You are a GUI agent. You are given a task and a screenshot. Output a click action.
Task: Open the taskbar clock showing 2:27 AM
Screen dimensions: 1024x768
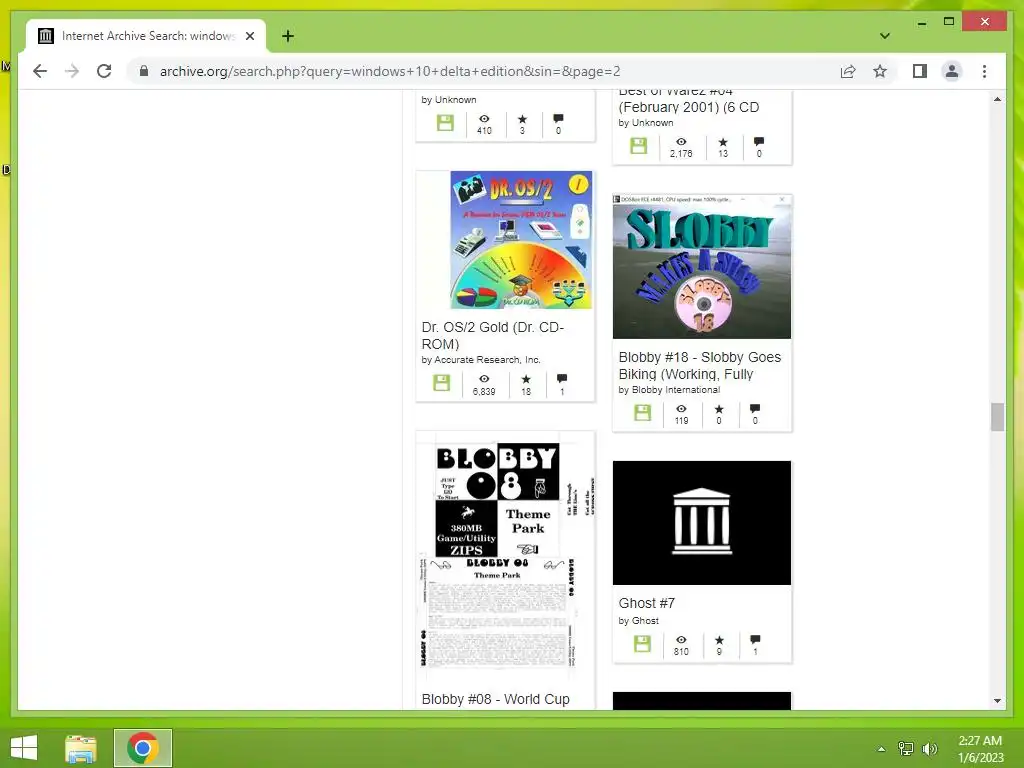click(980, 748)
